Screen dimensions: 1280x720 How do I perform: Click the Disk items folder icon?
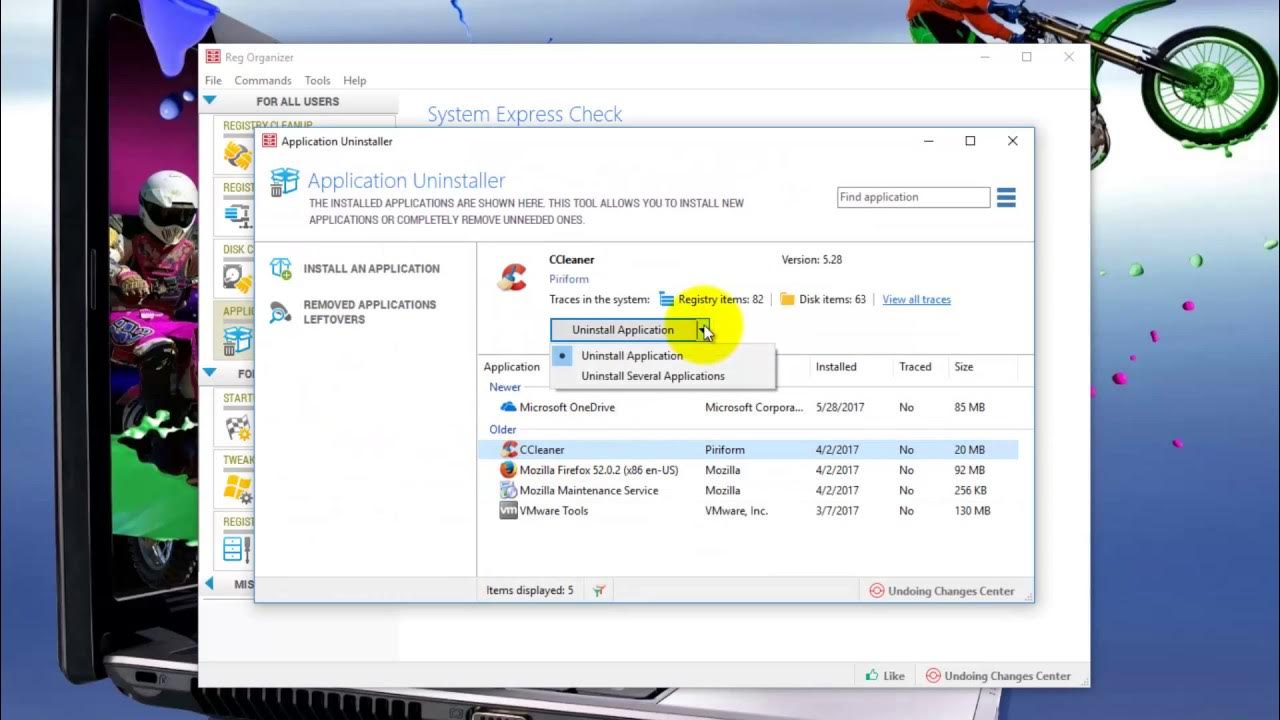pyautogui.click(x=787, y=299)
